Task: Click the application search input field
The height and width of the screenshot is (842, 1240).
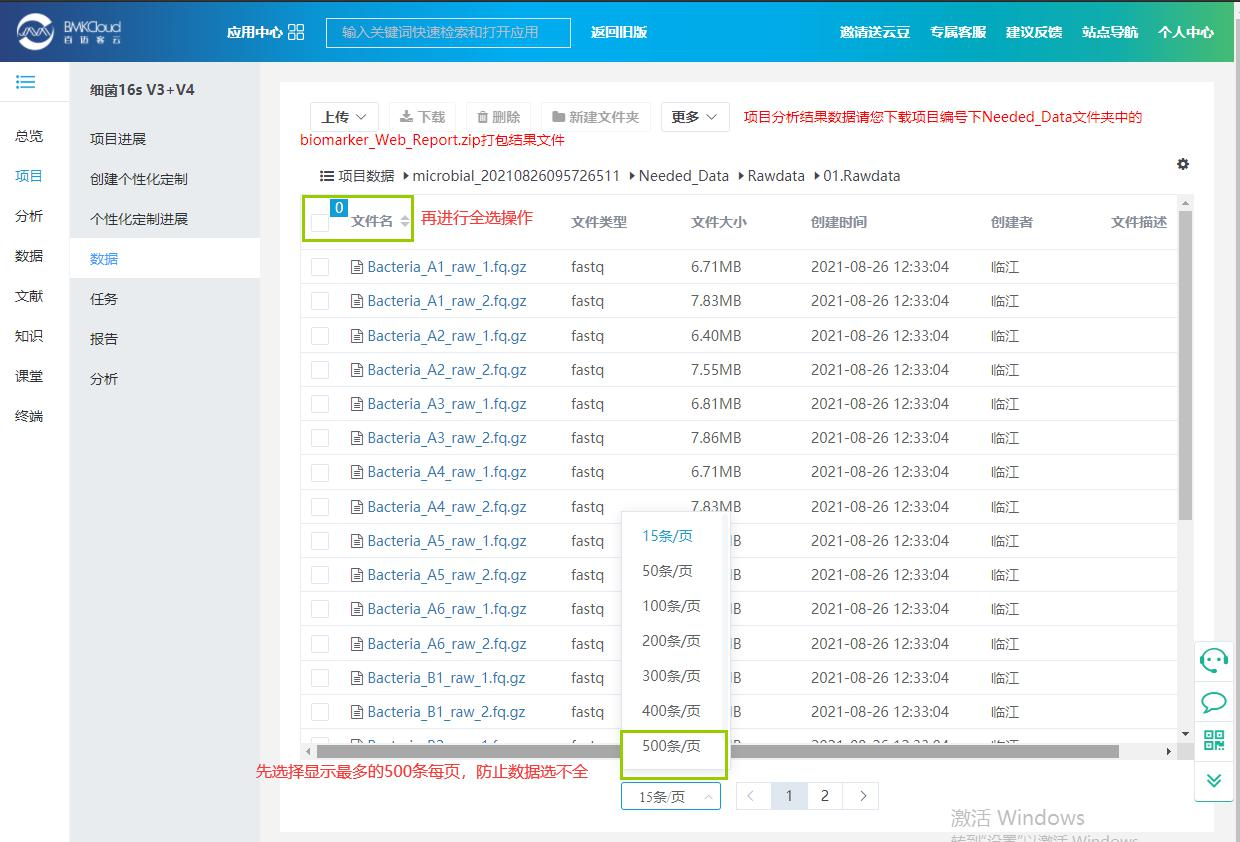Action: pos(448,32)
